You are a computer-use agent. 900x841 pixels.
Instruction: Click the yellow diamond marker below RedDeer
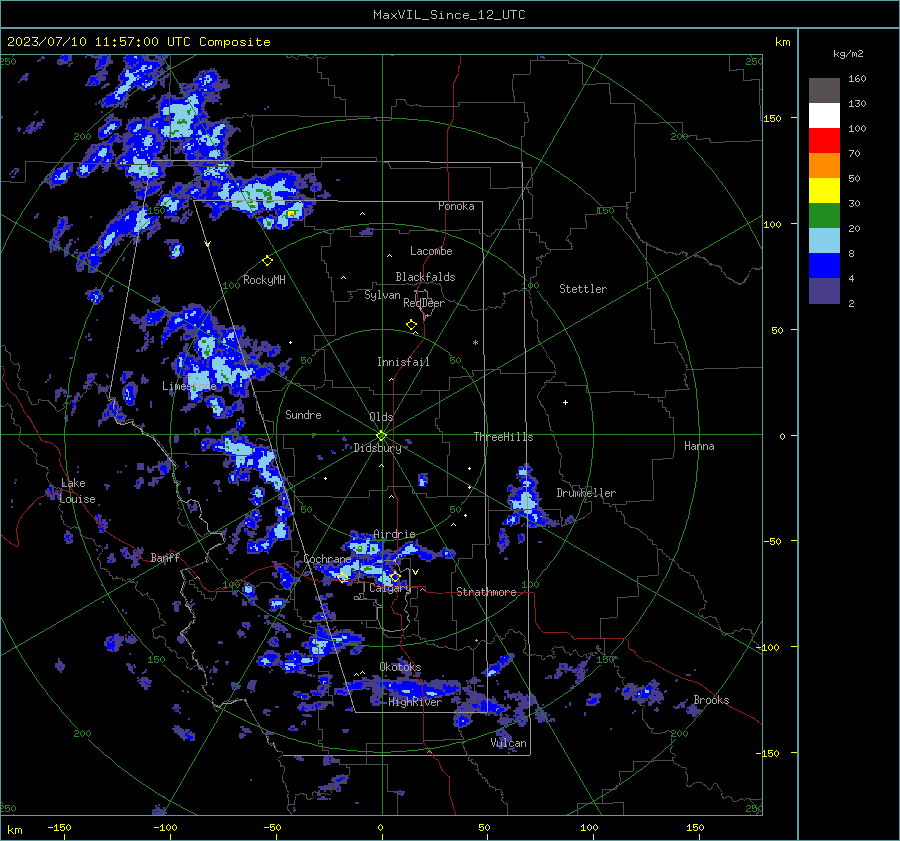pyautogui.click(x=411, y=325)
